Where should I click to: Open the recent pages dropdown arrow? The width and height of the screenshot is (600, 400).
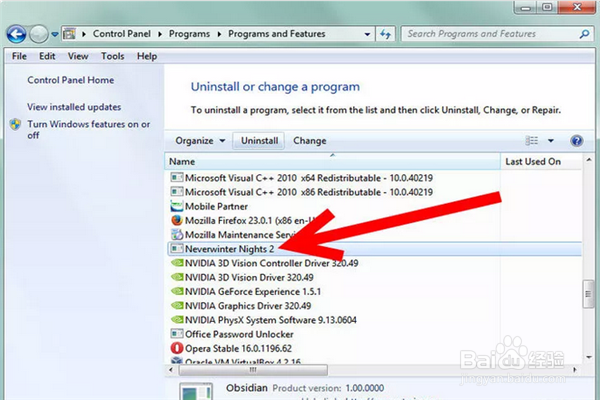[x=55, y=34]
